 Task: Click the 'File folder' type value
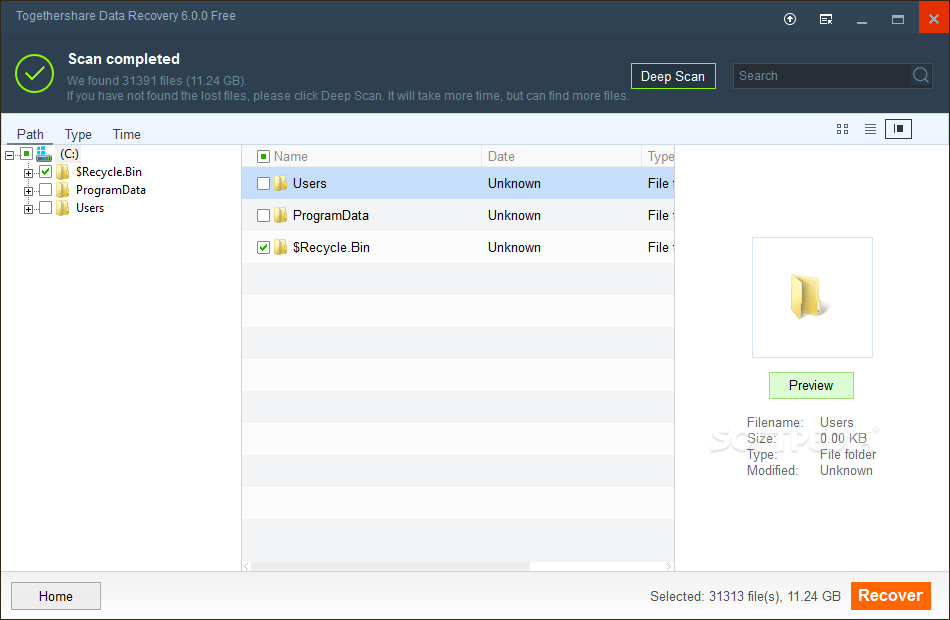848,455
